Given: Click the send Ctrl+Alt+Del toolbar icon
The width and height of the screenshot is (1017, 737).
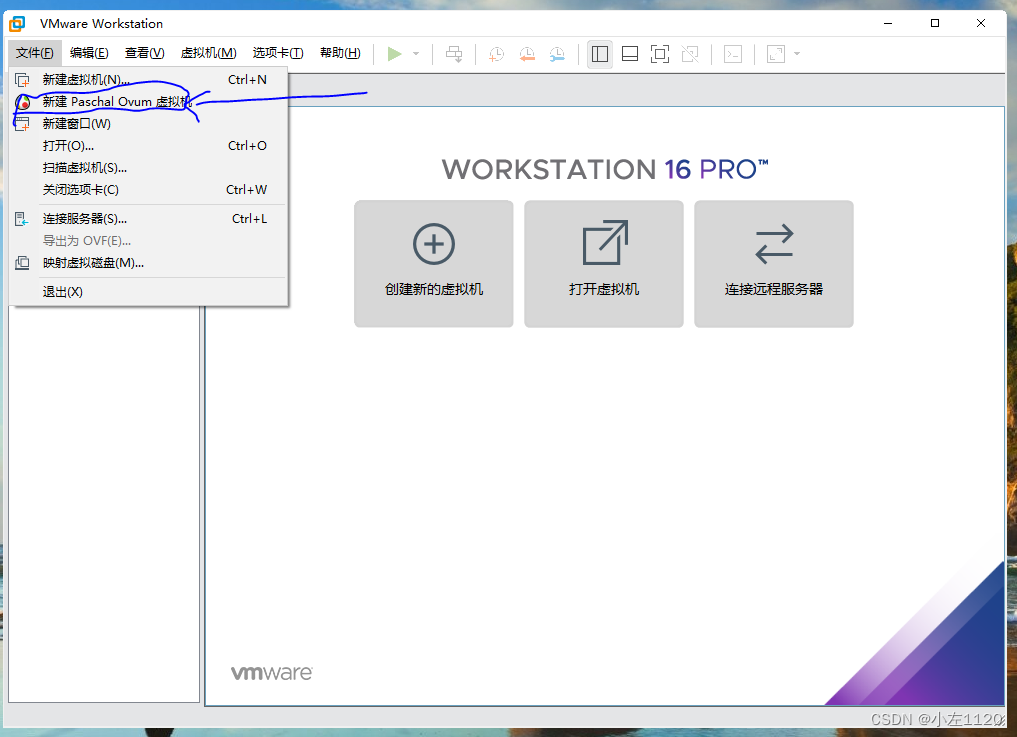Looking at the screenshot, I should 454,54.
